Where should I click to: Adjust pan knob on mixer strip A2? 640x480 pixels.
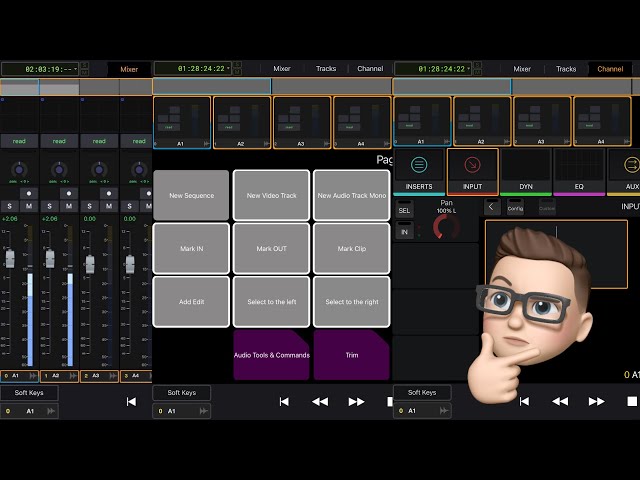[59, 169]
